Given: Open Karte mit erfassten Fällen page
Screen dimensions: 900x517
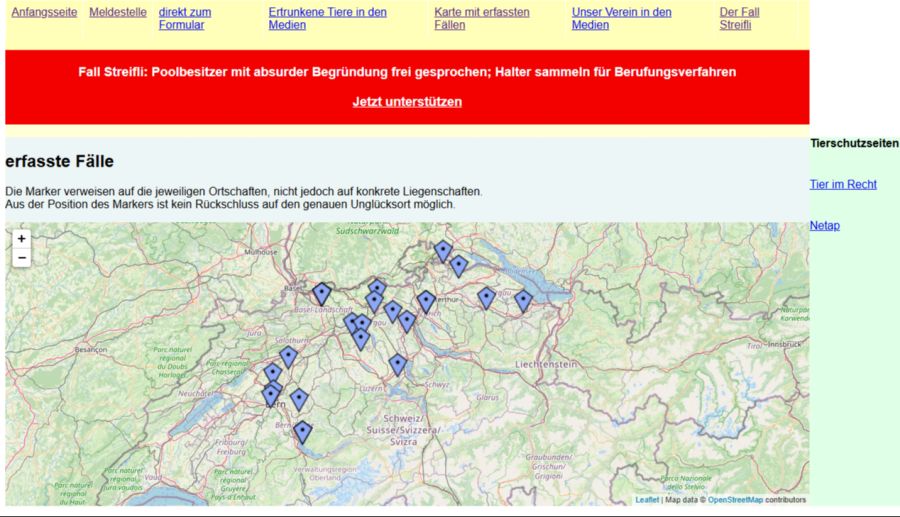Looking at the screenshot, I should (x=482, y=18).
